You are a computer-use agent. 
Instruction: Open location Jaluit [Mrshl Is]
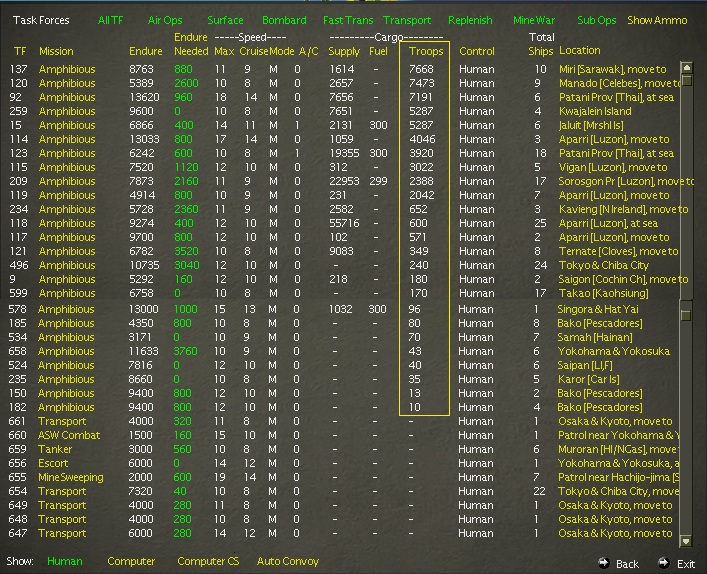click(x=591, y=125)
